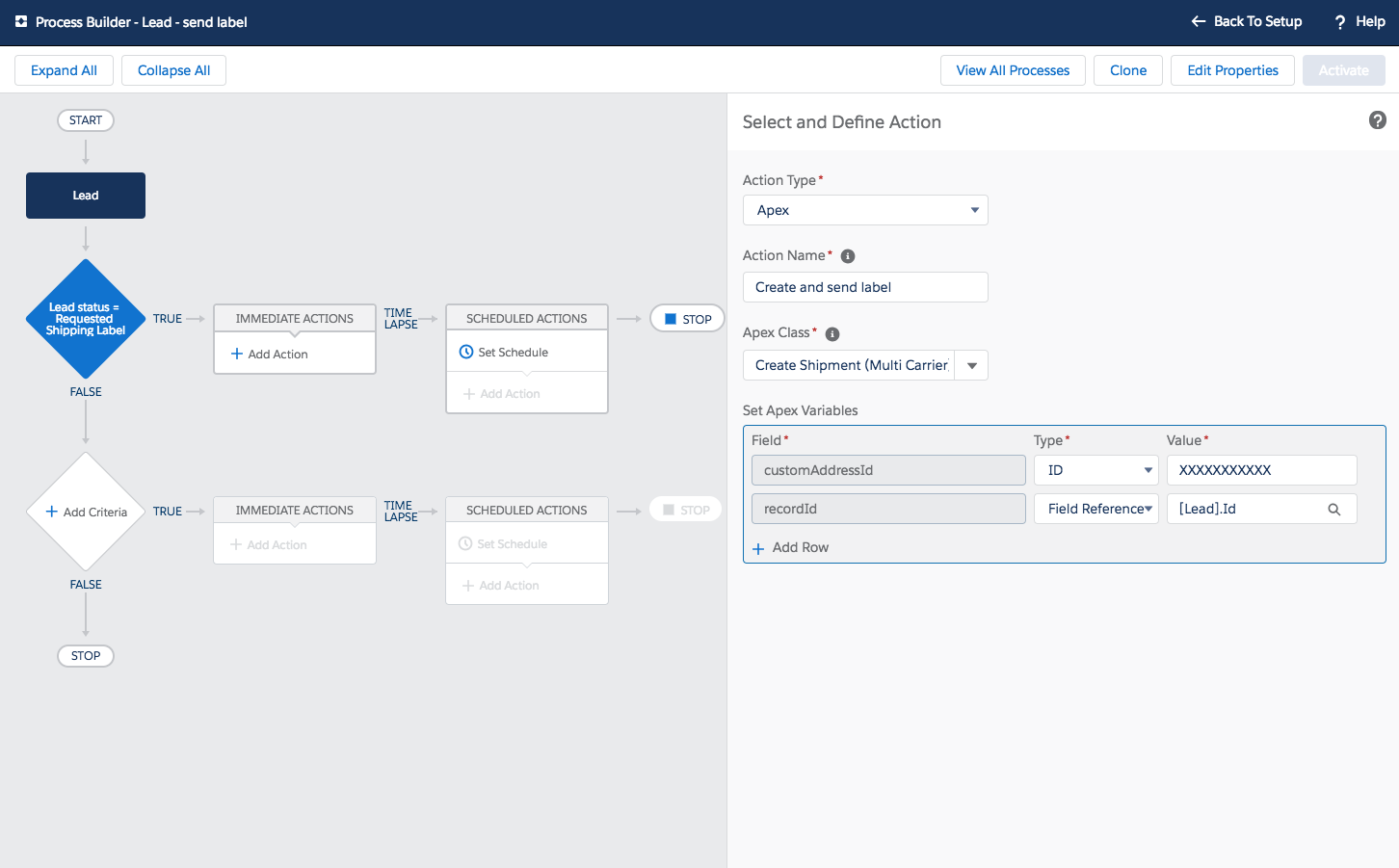Viewport: 1399px width, 868px height.
Task: Click the Apex Class field Create Shipment
Action: pyautogui.click(x=849, y=365)
